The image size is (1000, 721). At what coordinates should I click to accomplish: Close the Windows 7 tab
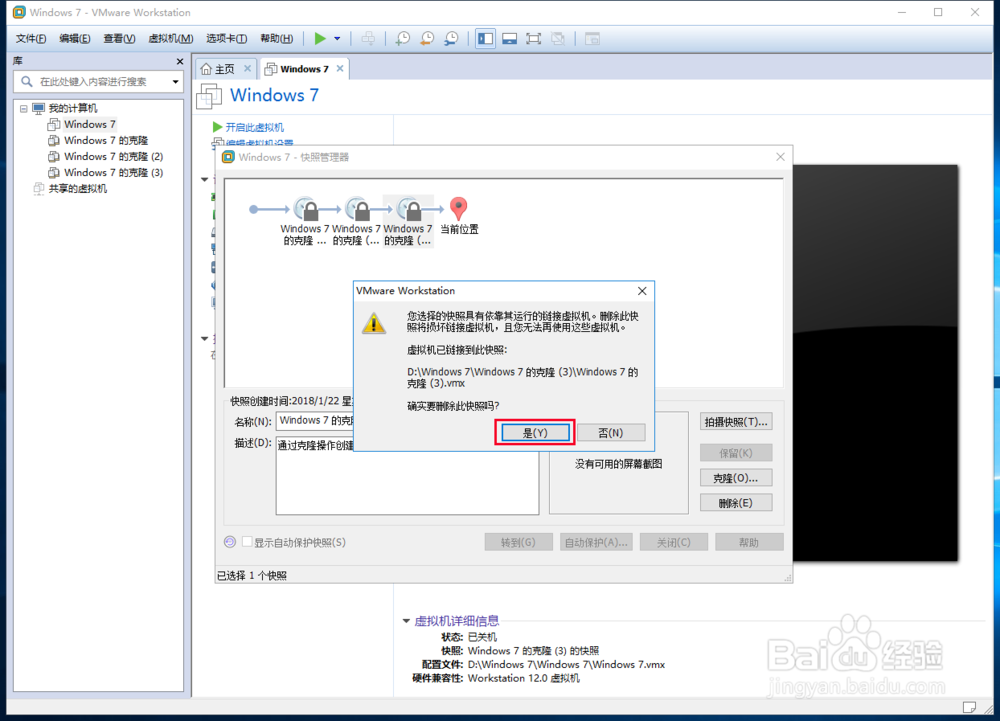click(340, 68)
